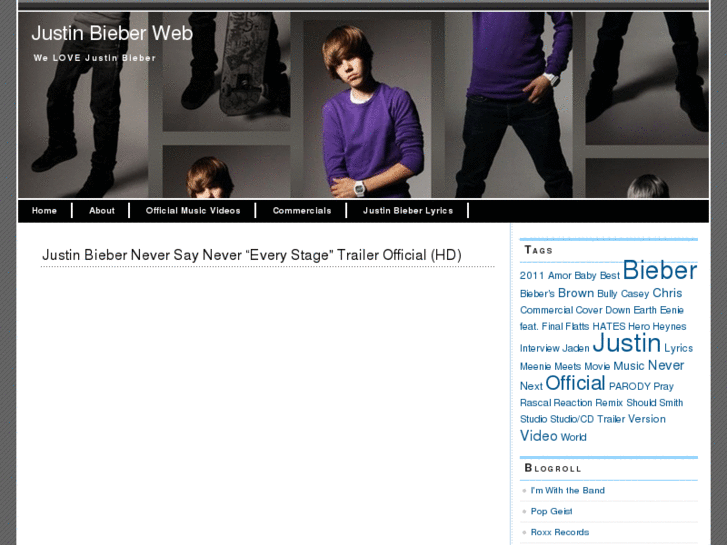
Task: Select the Interview tag
Action: click(540, 348)
